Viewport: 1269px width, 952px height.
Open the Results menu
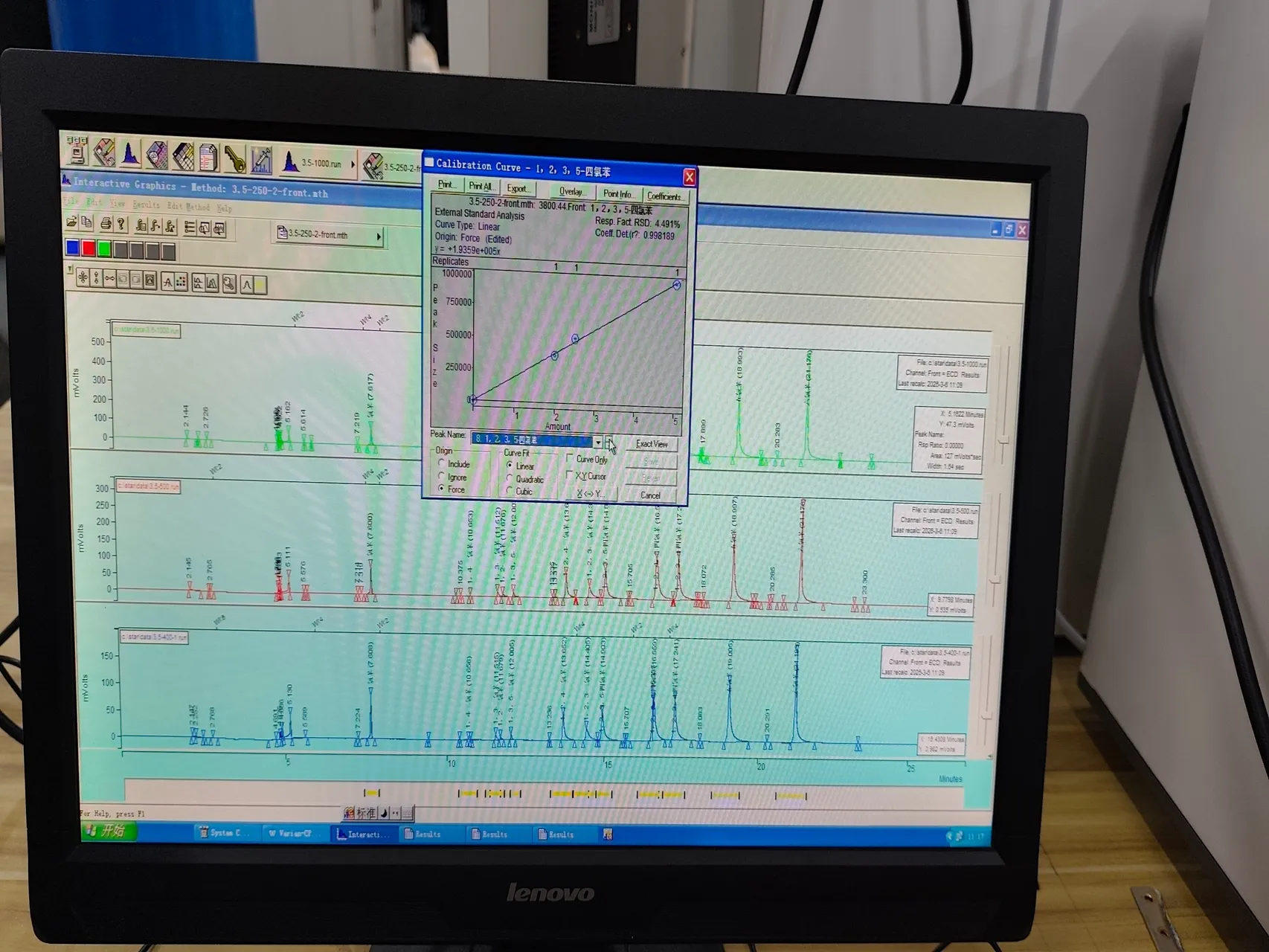(x=146, y=205)
